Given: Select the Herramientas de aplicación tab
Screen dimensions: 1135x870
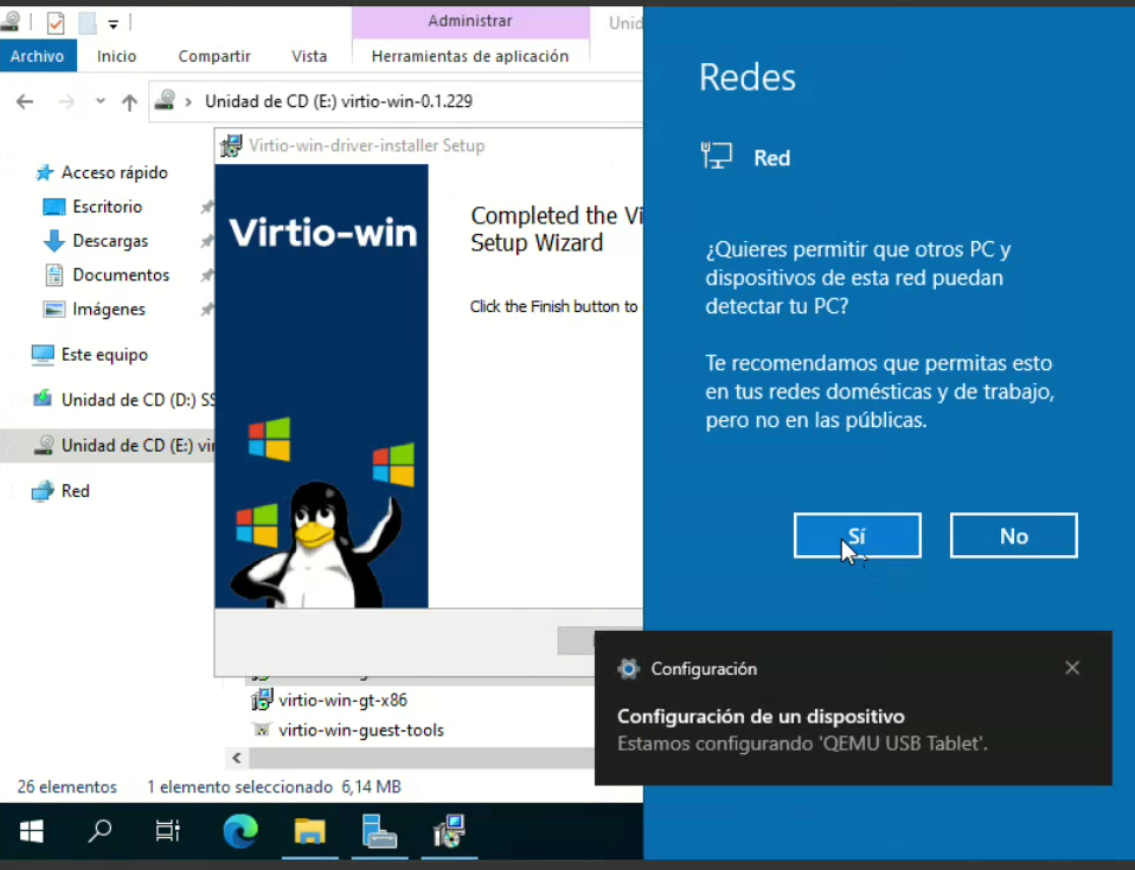Looking at the screenshot, I should [x=469, y=56].
